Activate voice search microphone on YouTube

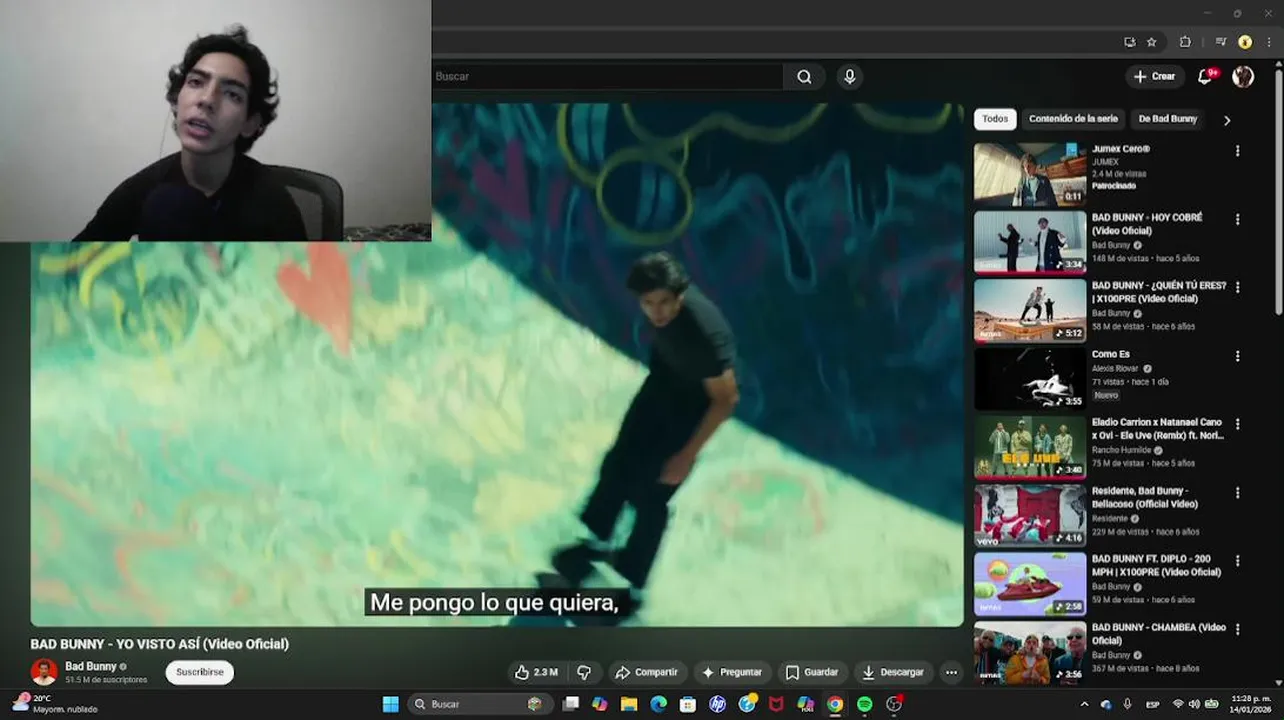(x=849, y=77)
